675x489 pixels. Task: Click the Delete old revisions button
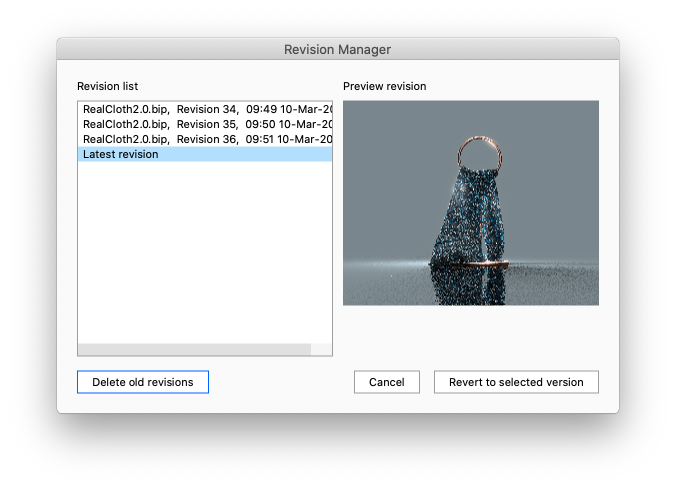tap(143, 382)
